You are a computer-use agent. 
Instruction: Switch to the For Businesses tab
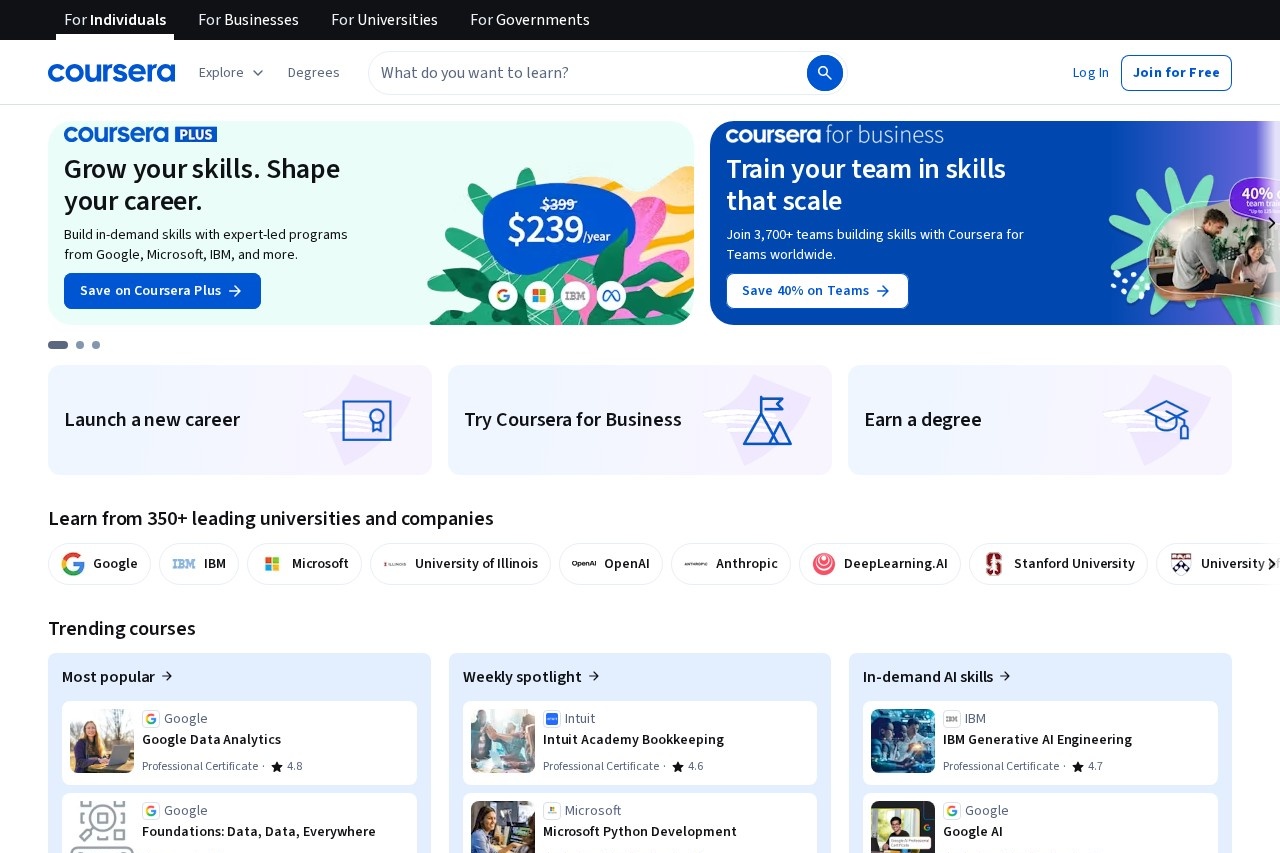pos(248,19)
